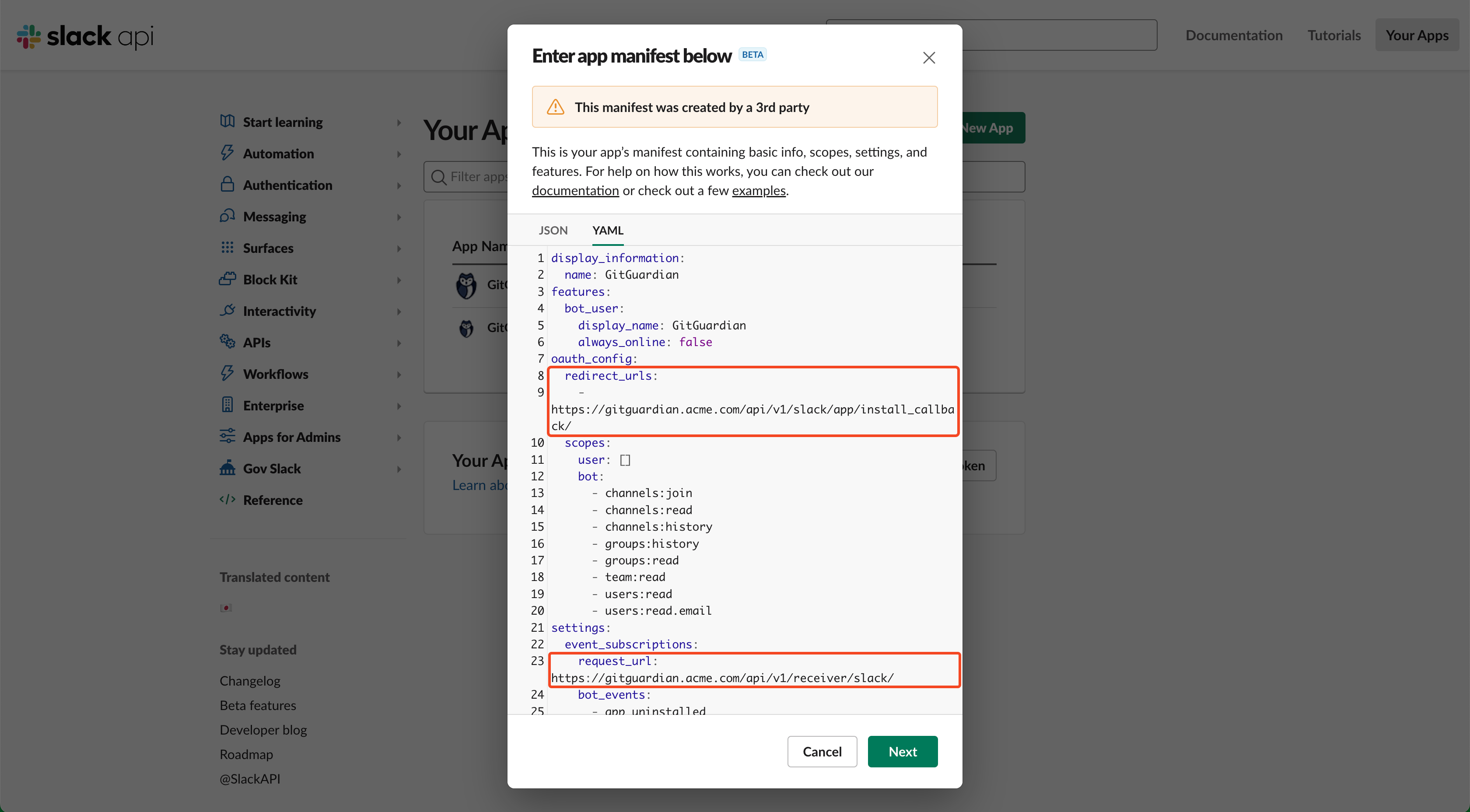Viewport: 1470px width, 812px height.
Task: Click the second GitGuardian owl app icon
Action: (x=466, y=328)
